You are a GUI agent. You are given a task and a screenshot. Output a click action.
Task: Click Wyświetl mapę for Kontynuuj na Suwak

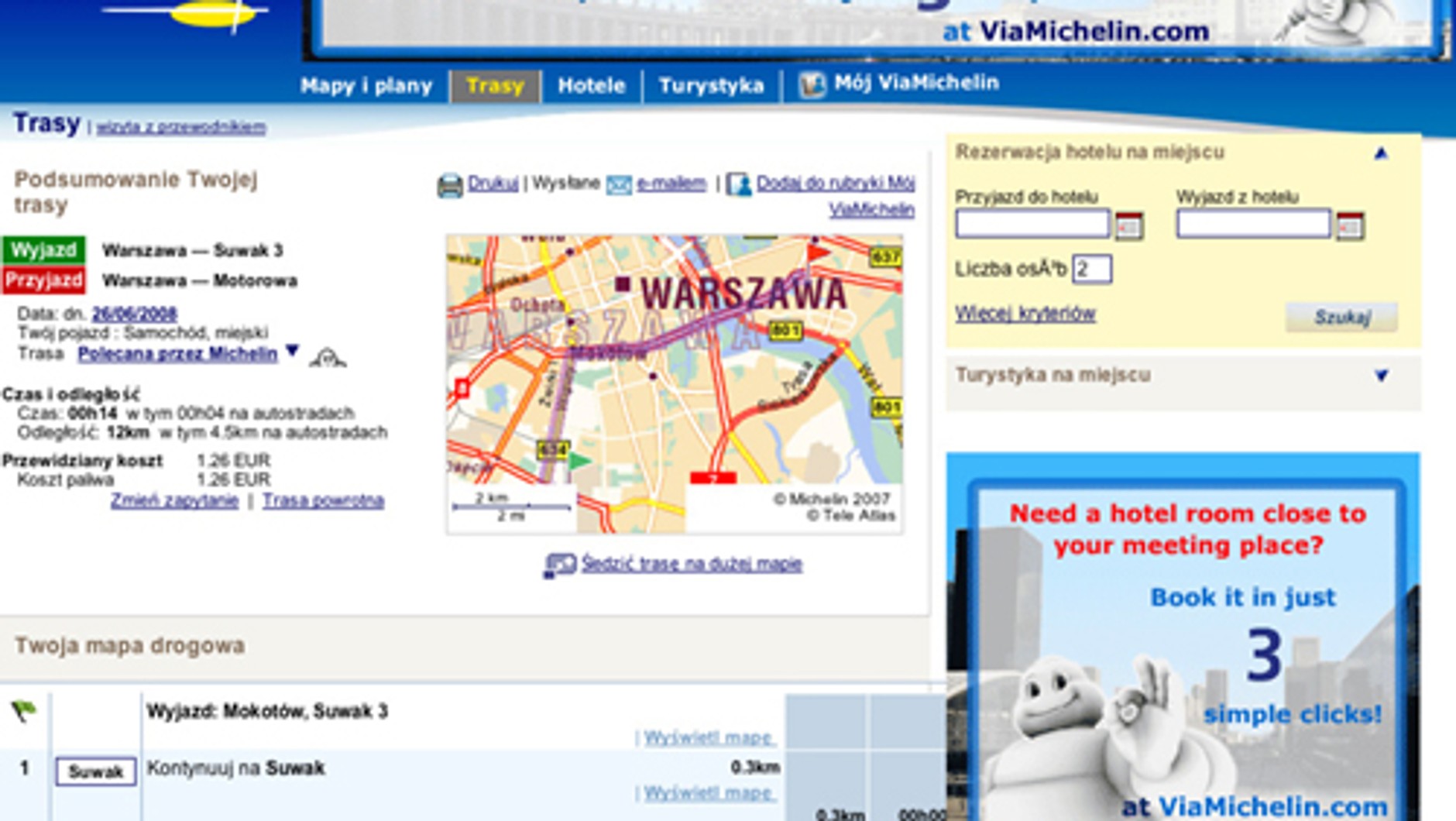pos(708,793)
